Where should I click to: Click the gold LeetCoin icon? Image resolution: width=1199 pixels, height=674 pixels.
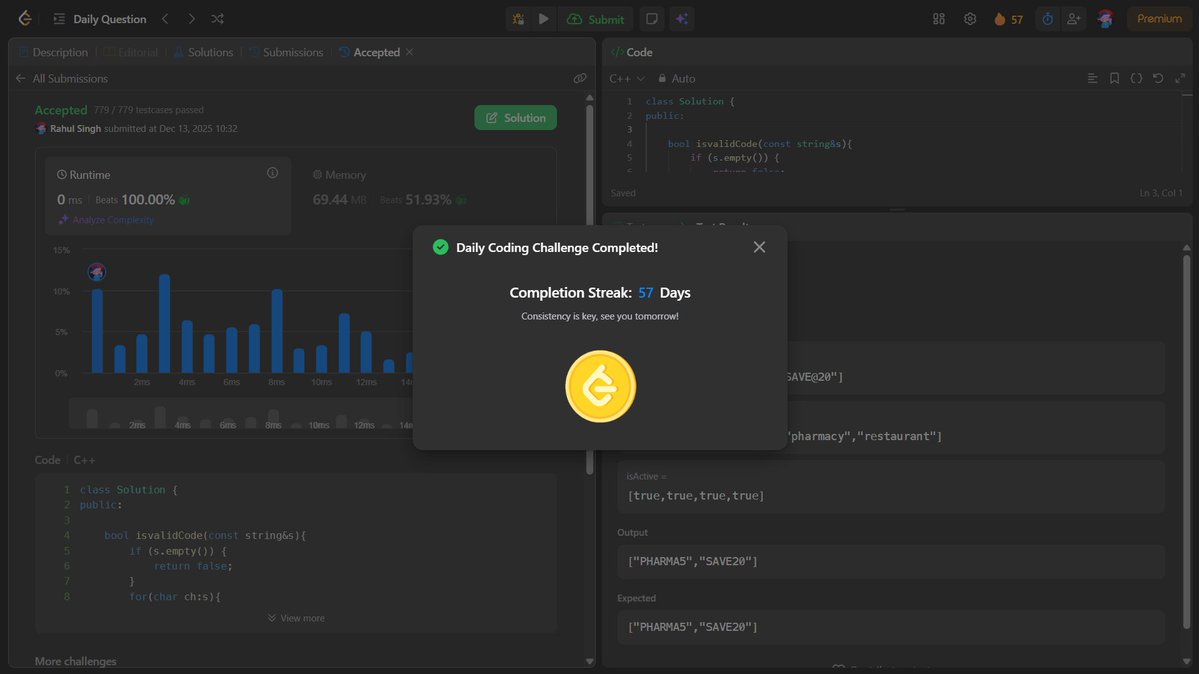coord(600,386)
